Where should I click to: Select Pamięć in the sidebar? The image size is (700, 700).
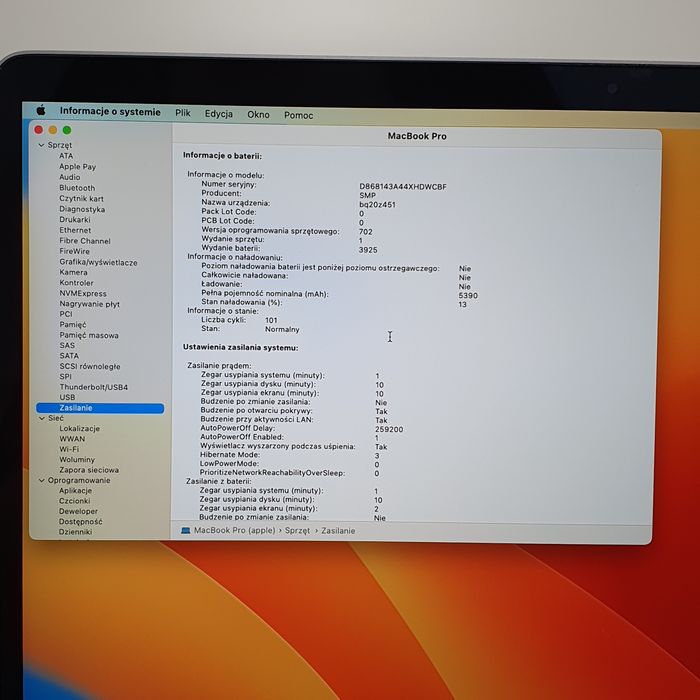coord(73,325)
